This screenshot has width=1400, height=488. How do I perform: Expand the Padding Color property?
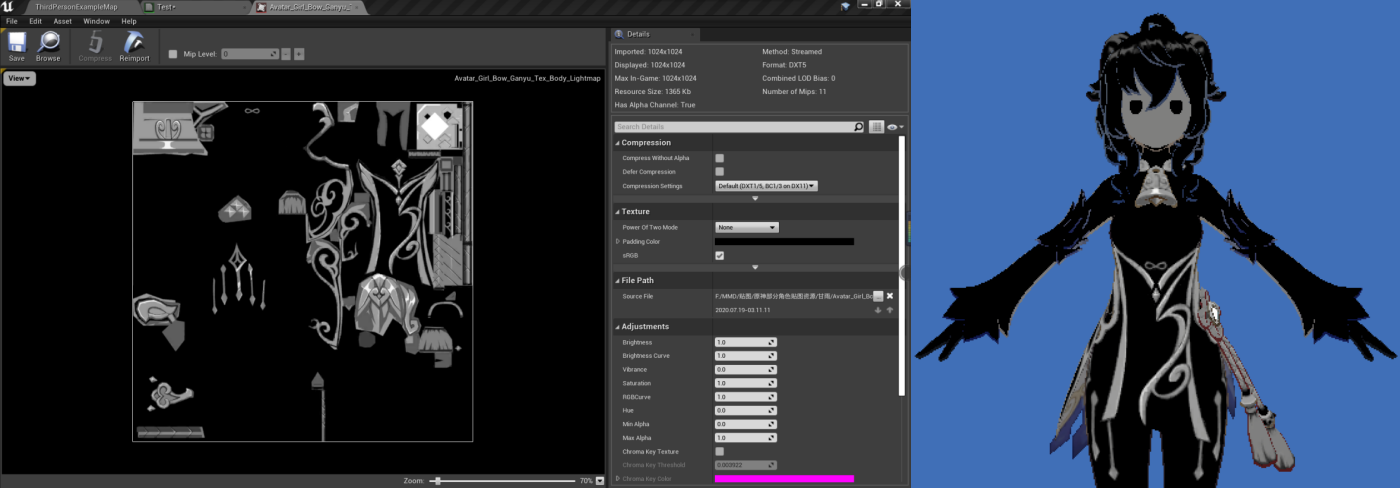coord(617,242)
